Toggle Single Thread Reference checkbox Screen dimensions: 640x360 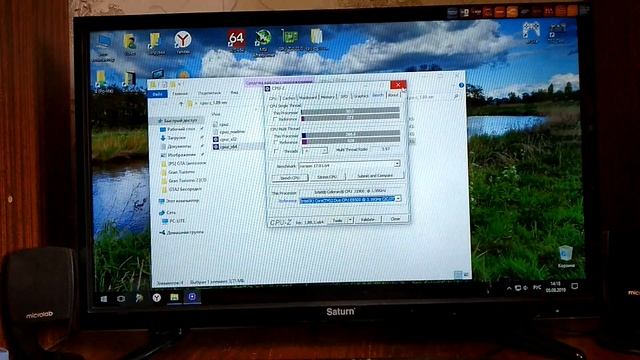pos(276,119)
